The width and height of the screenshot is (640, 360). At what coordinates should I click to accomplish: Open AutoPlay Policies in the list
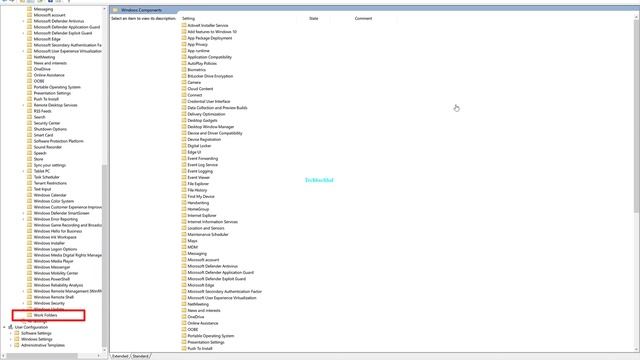(x=202, y=63)
